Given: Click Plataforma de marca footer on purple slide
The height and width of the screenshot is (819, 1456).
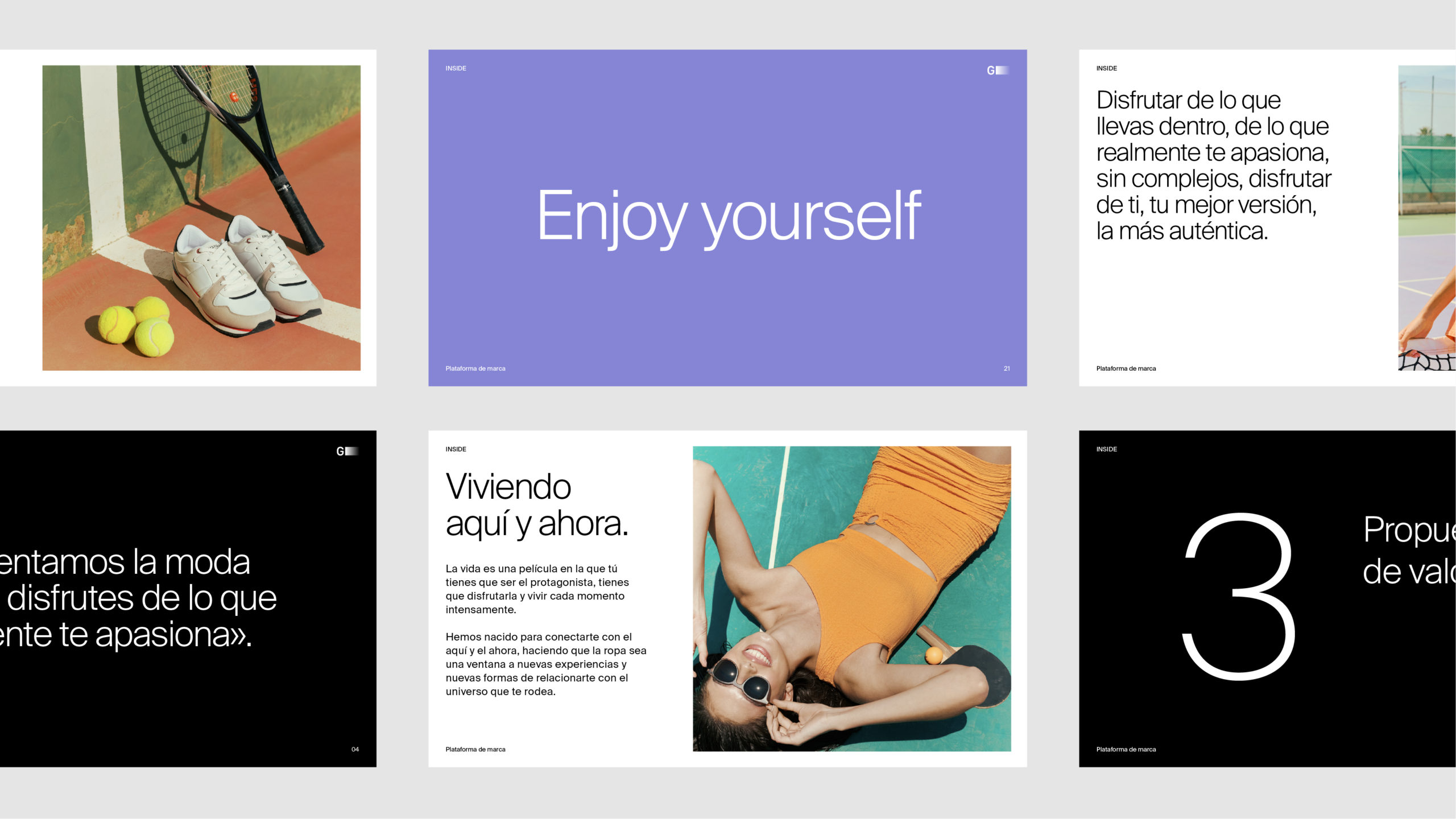Looking at the screenshot, I should [475, 369].
